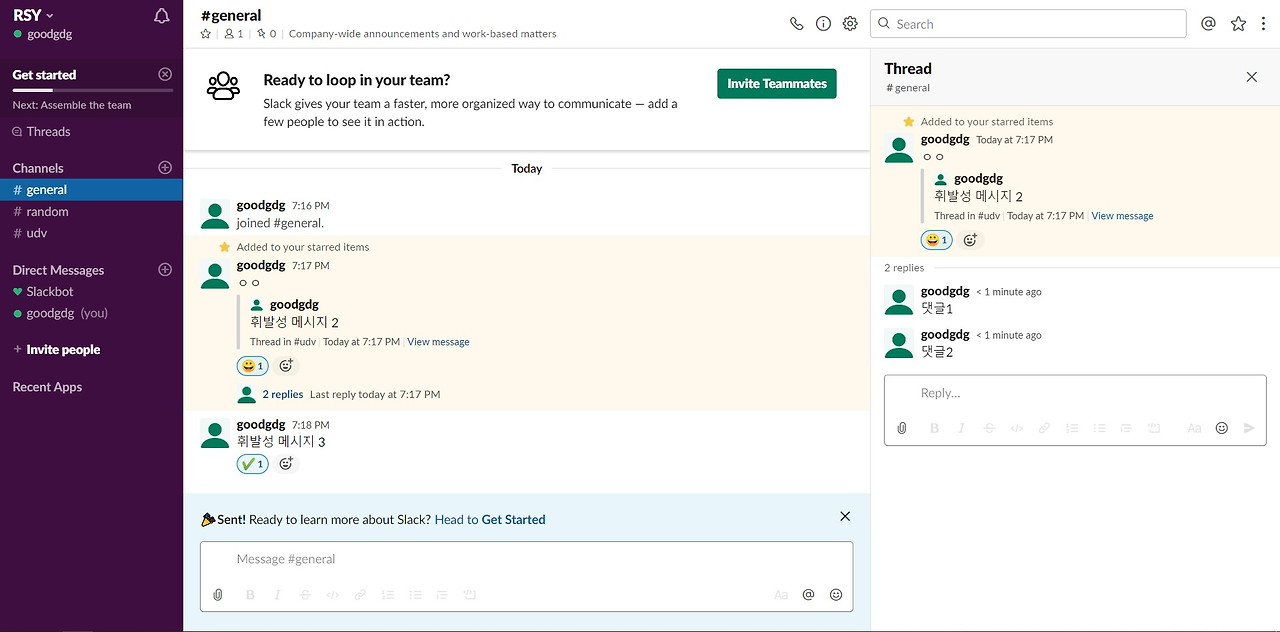
Task: Toggle the smiley reaction in the thread panel
Action: (936, 240)
